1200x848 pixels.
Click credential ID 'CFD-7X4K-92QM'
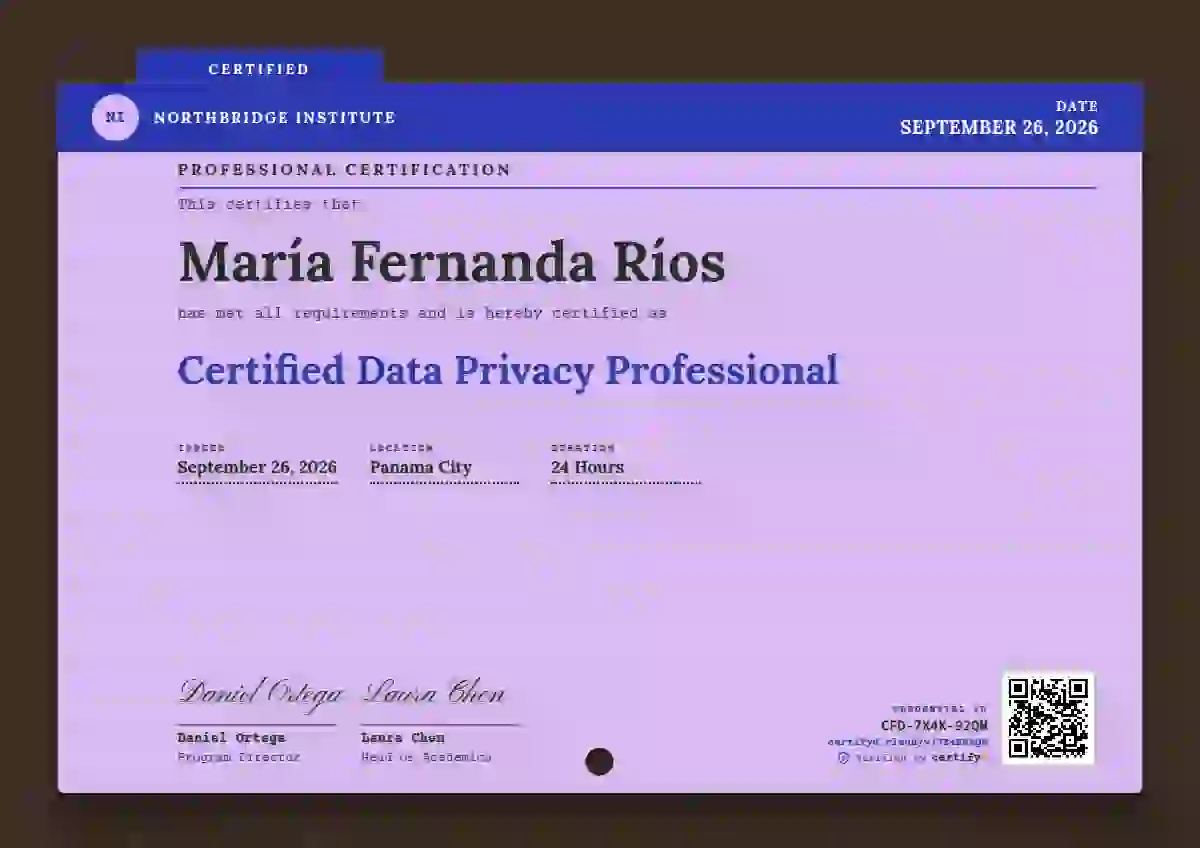pyautogui.click(x=934, y=725)
